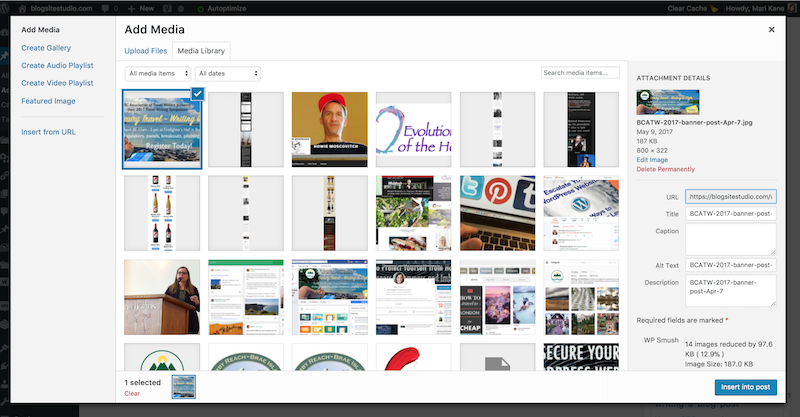Click Edit Image link

pos(652,160)
